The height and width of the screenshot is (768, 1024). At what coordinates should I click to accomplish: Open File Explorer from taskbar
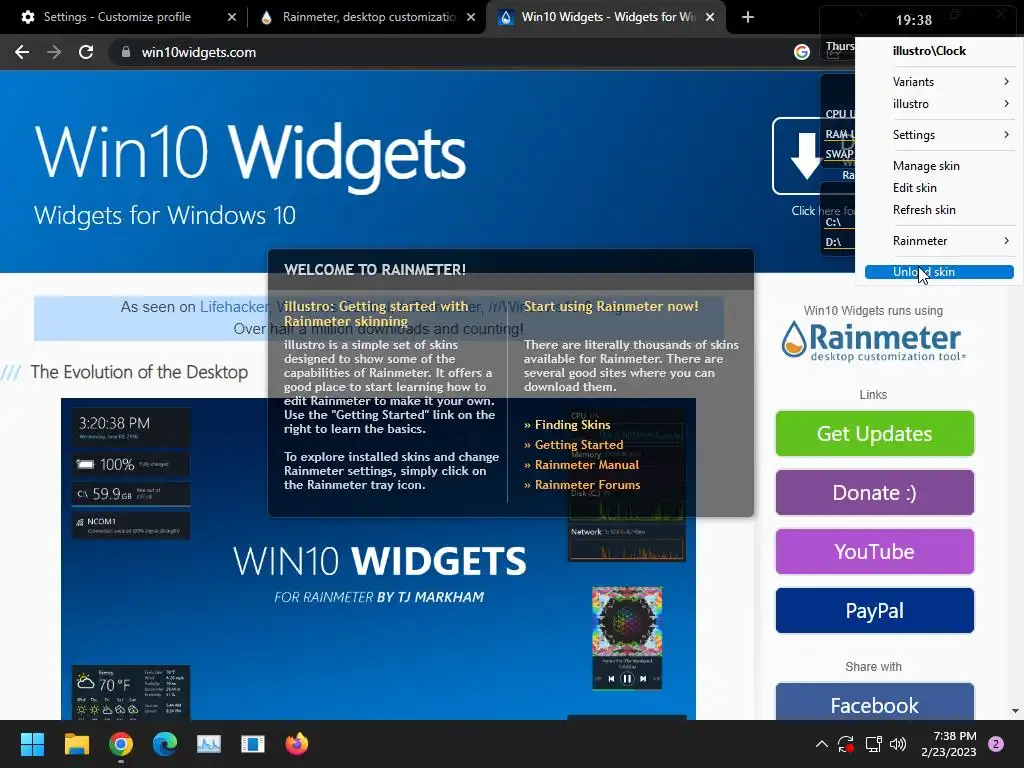point(76,744)
